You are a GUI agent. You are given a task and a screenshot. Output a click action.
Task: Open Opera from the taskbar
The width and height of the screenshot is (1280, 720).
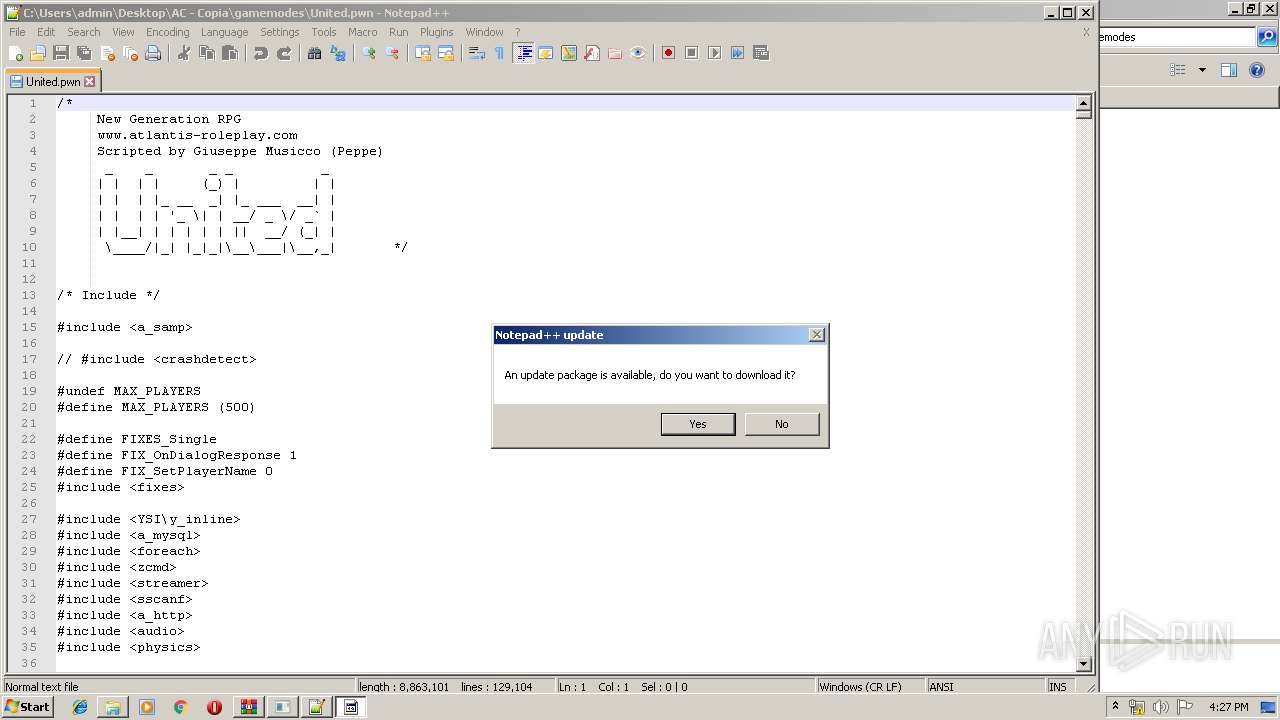214,707
